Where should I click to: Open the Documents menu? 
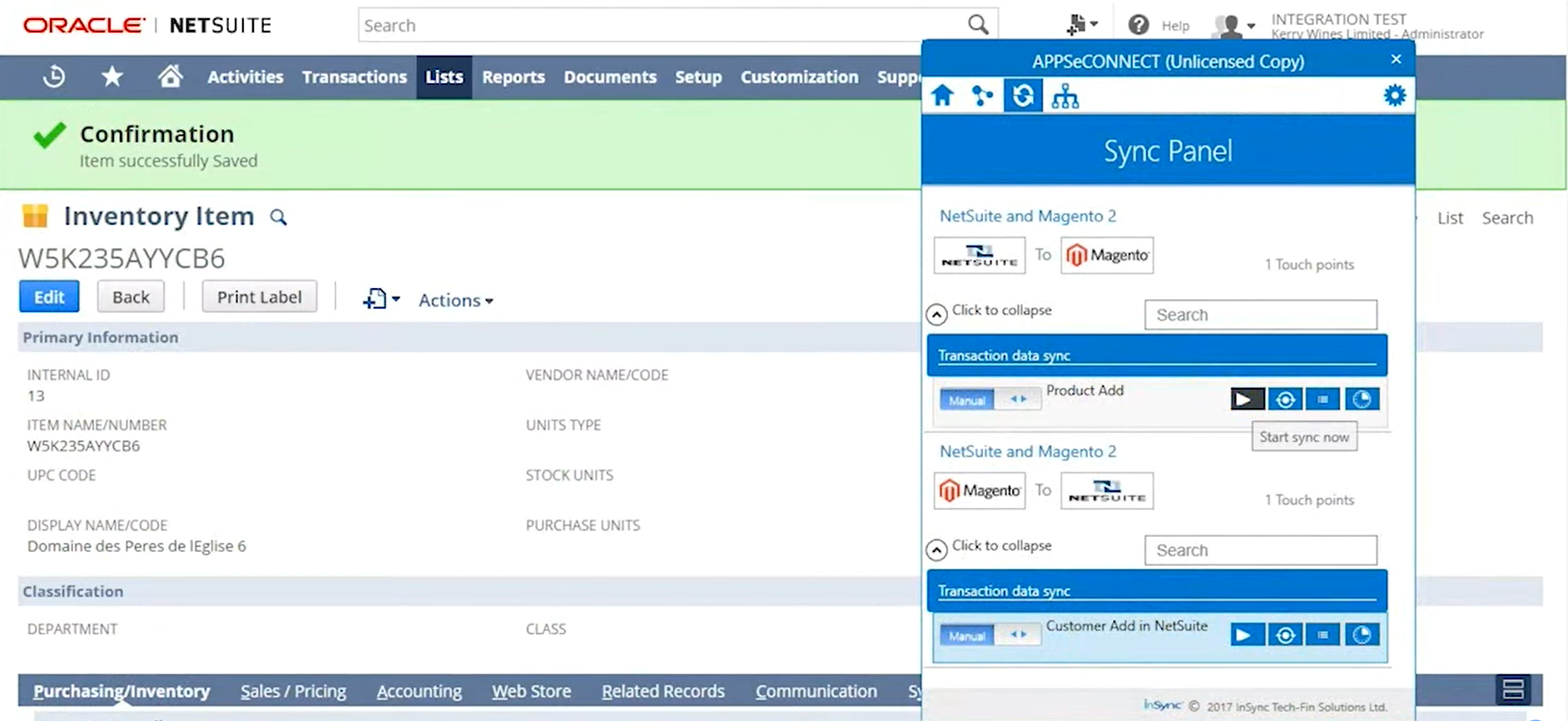point(610,77)
